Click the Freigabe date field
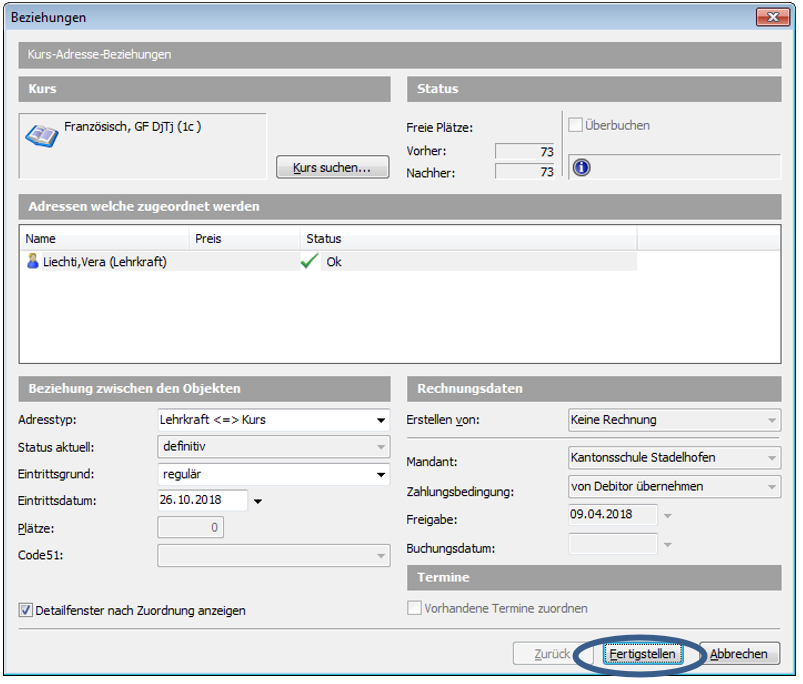This screenshot has height=684, width=803. pos(613,515)
